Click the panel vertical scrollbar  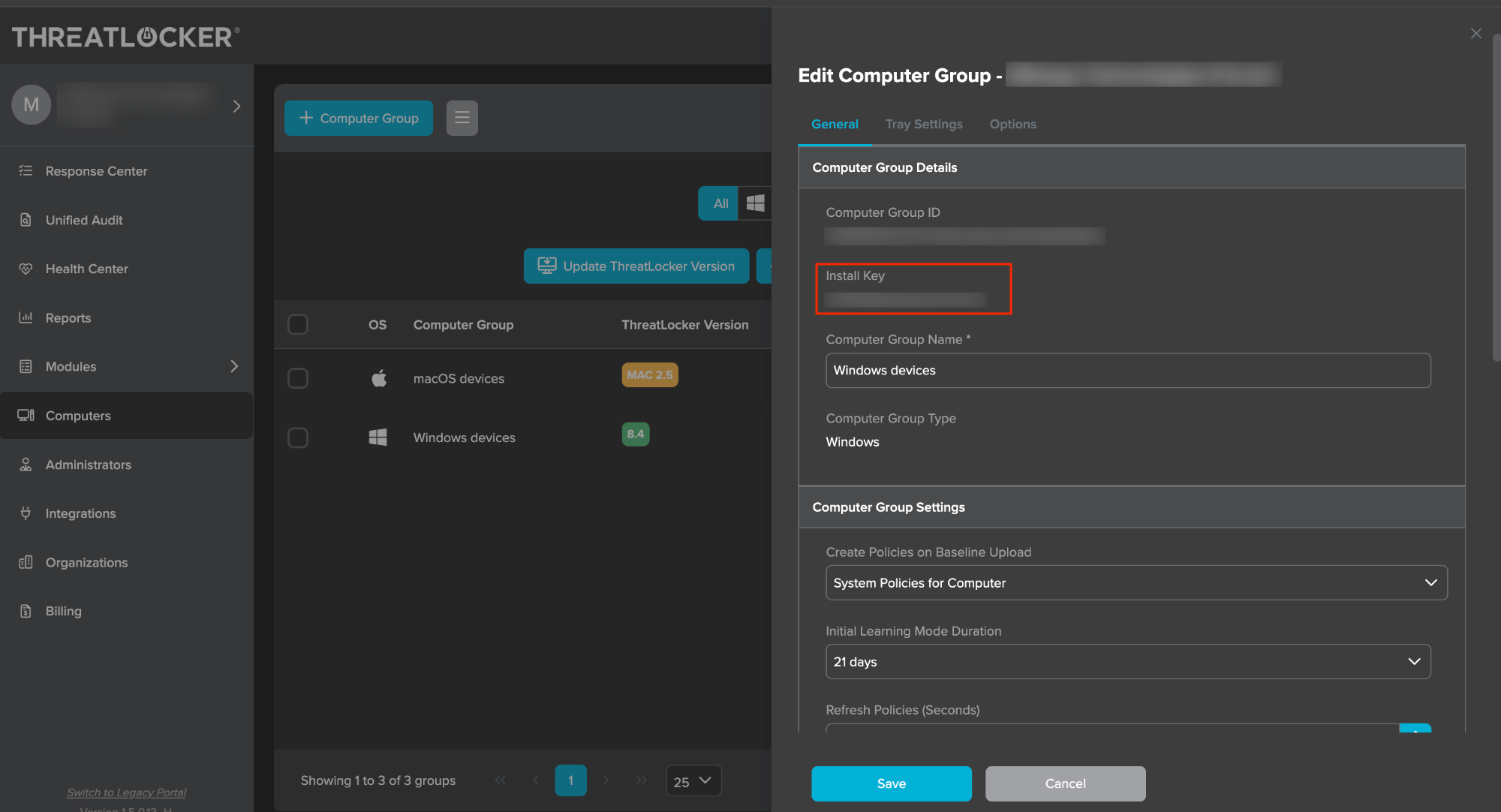[1496, 199]
